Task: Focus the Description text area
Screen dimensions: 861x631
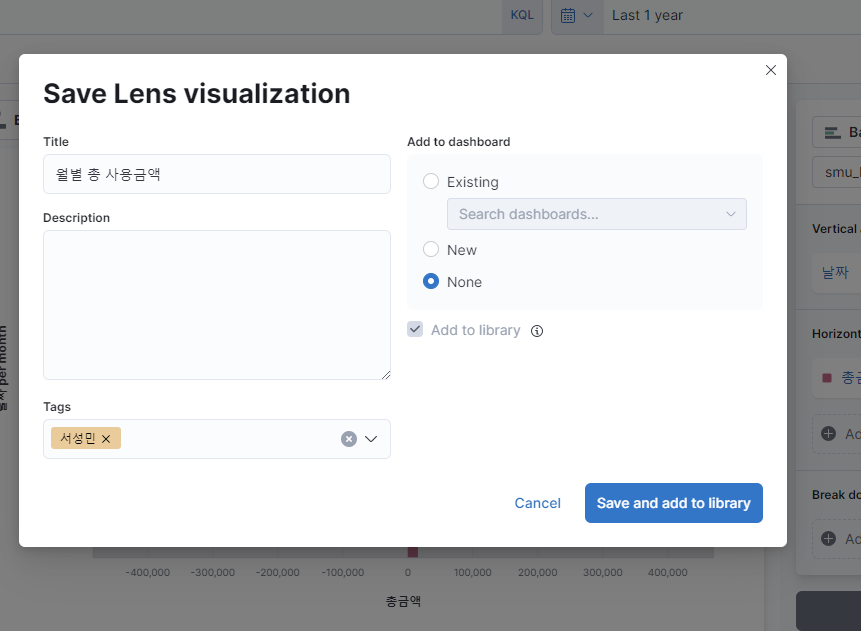Action: coord(217,305)
